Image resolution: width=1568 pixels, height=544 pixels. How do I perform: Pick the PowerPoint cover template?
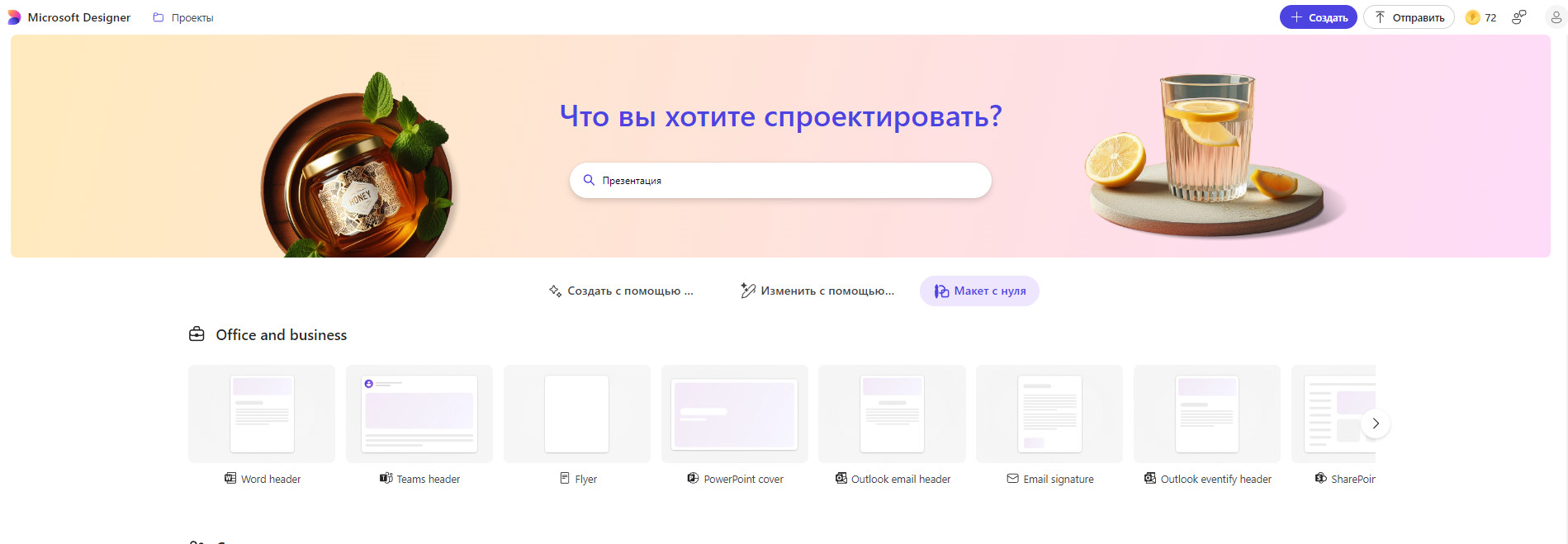[734, 414]
